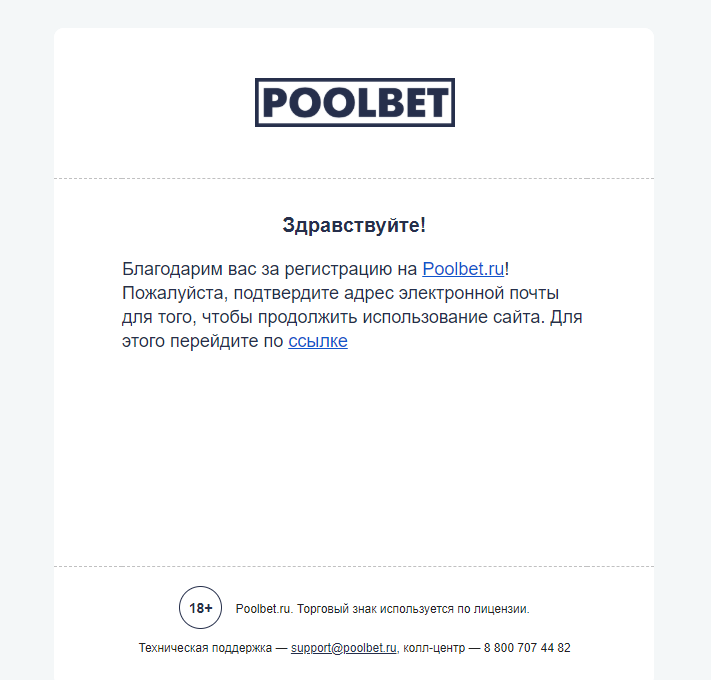Click the "Пожалуйста, подтвердите адрес электронной почты" line
Image resolution: width=711 pixels, height=680 pixels.
340,293
